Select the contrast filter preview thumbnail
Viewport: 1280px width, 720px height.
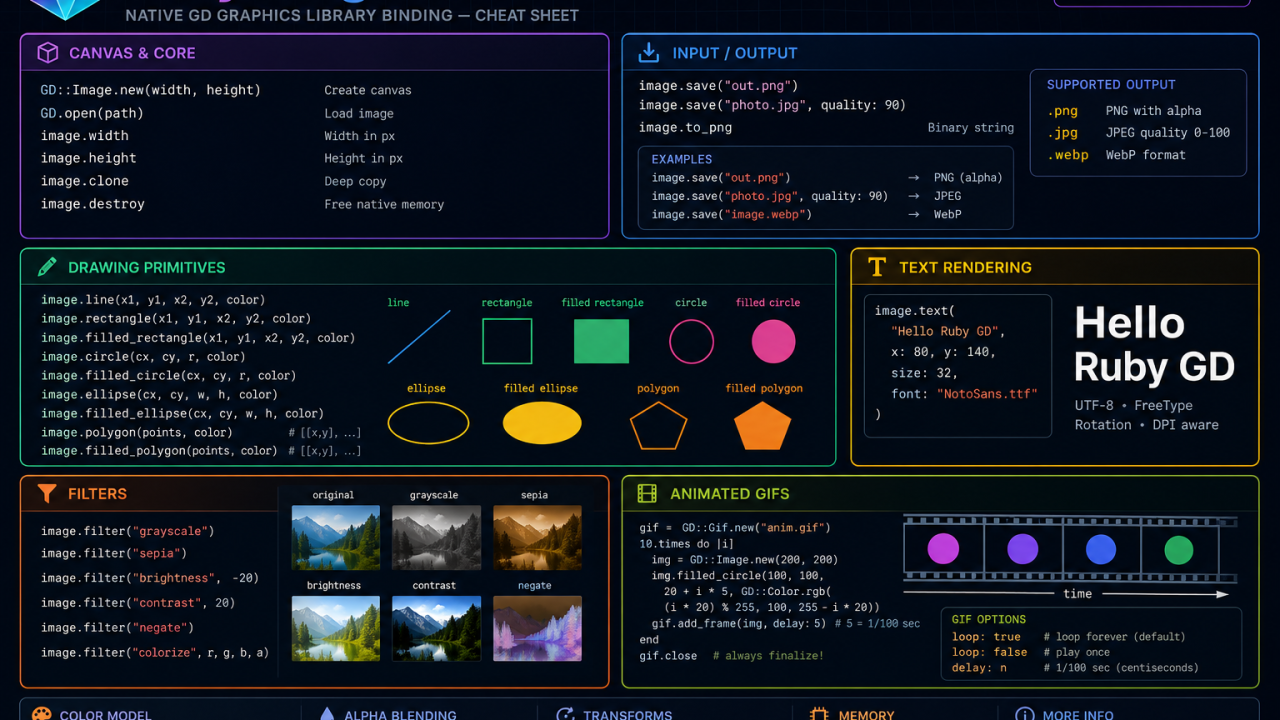(436, 628)
